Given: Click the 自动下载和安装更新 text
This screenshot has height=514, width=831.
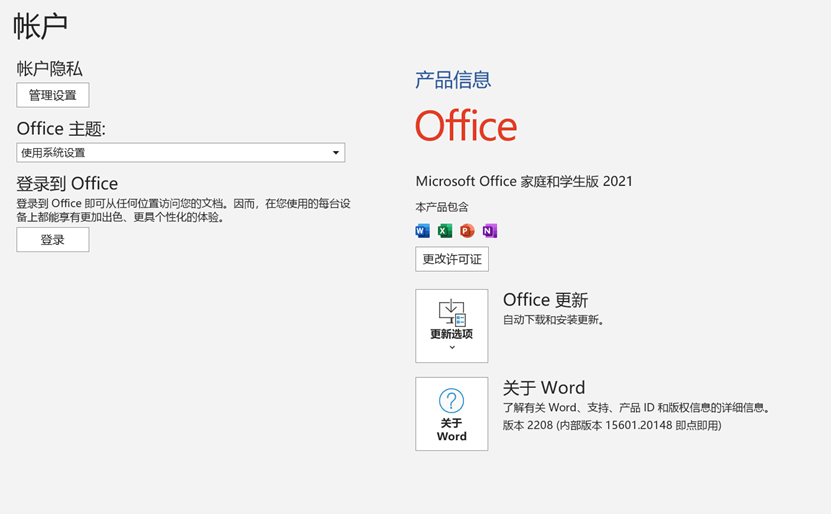Looking at the screenshot, I should 553,320.
